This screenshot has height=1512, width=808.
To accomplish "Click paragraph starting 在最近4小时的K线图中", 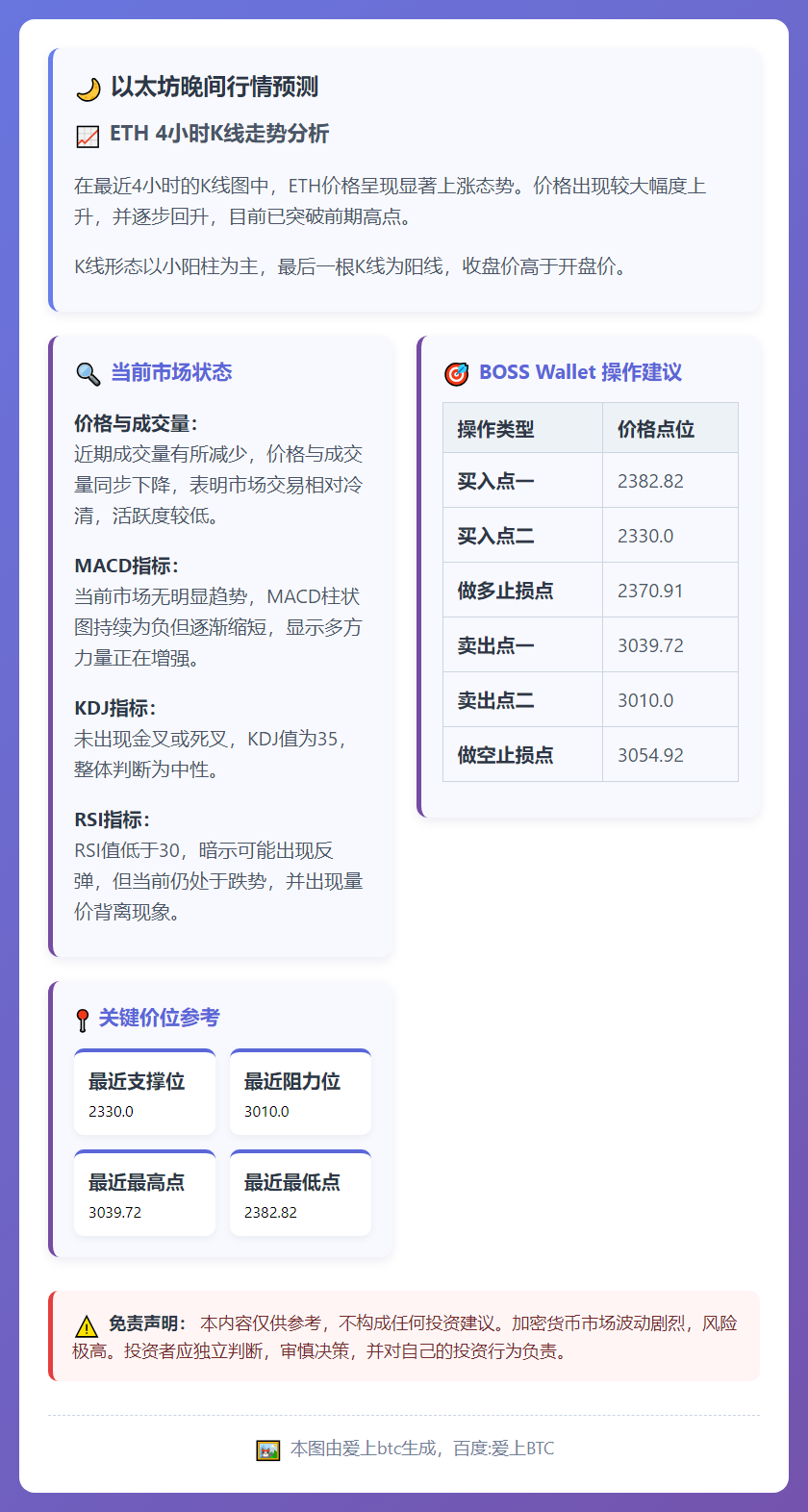I will (391, 201).
